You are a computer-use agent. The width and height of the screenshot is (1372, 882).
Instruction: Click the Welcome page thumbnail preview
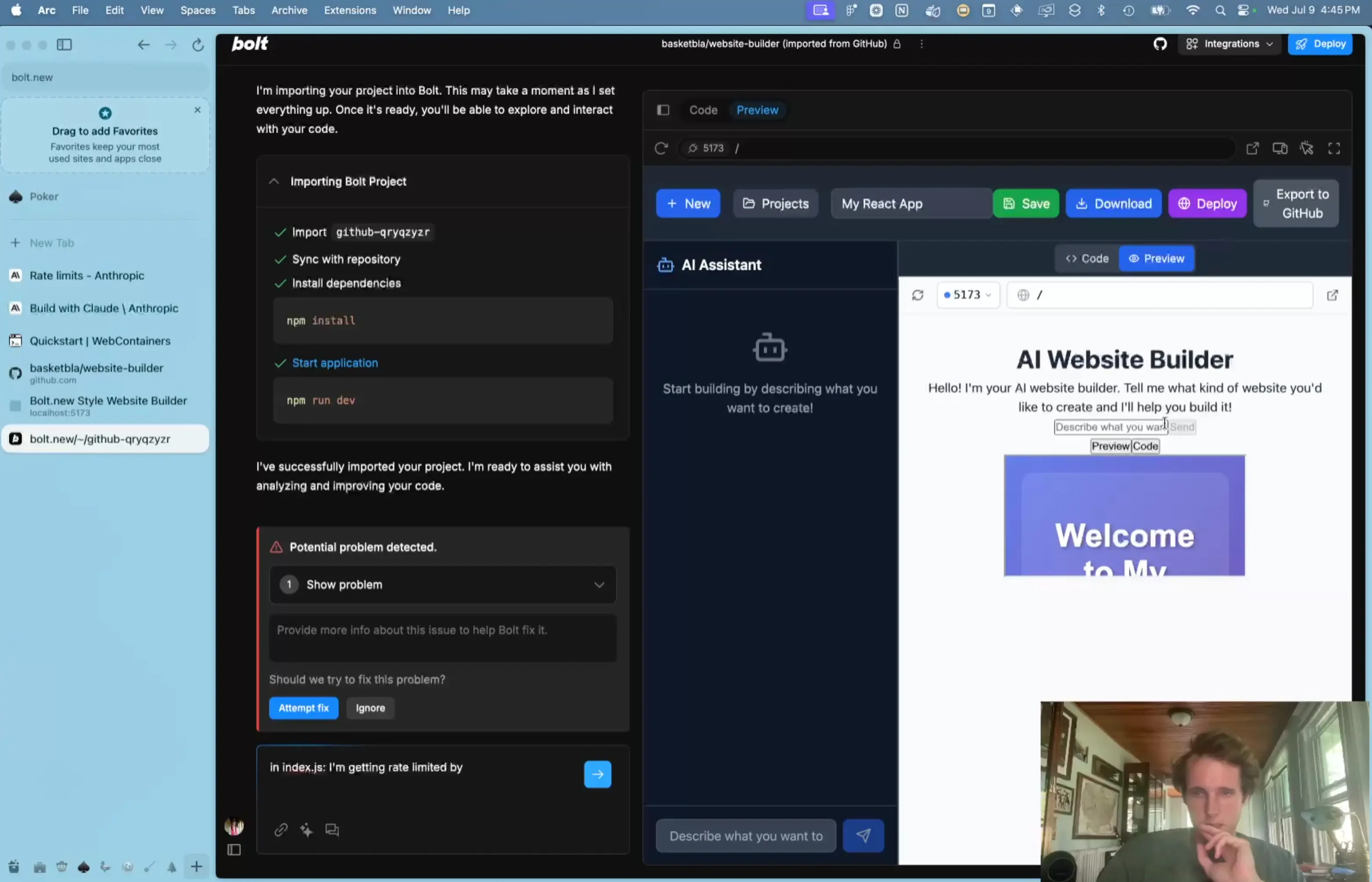(1124, 516)
